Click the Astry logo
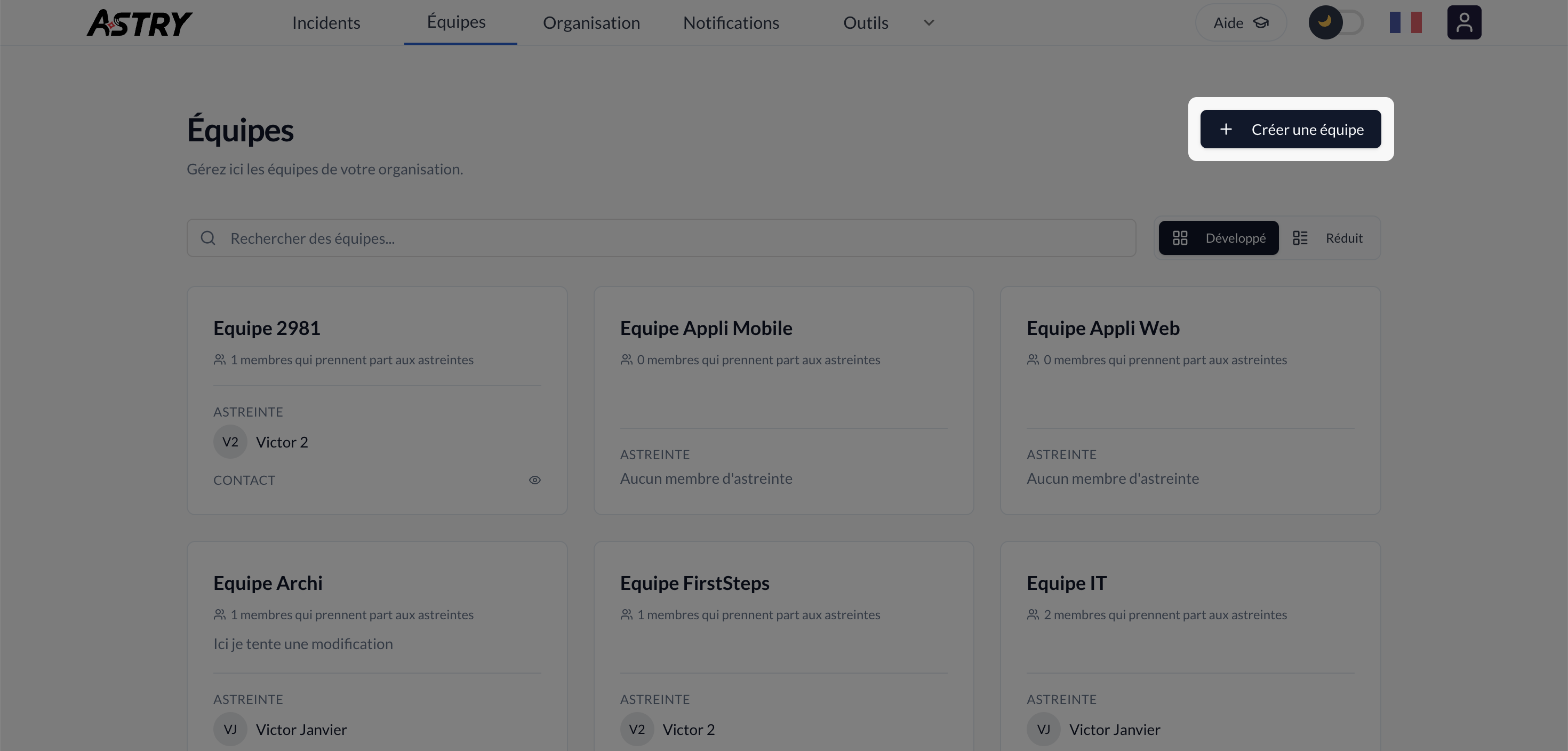The height and width of the screenshot is (751, 1568). pos(139,22)
